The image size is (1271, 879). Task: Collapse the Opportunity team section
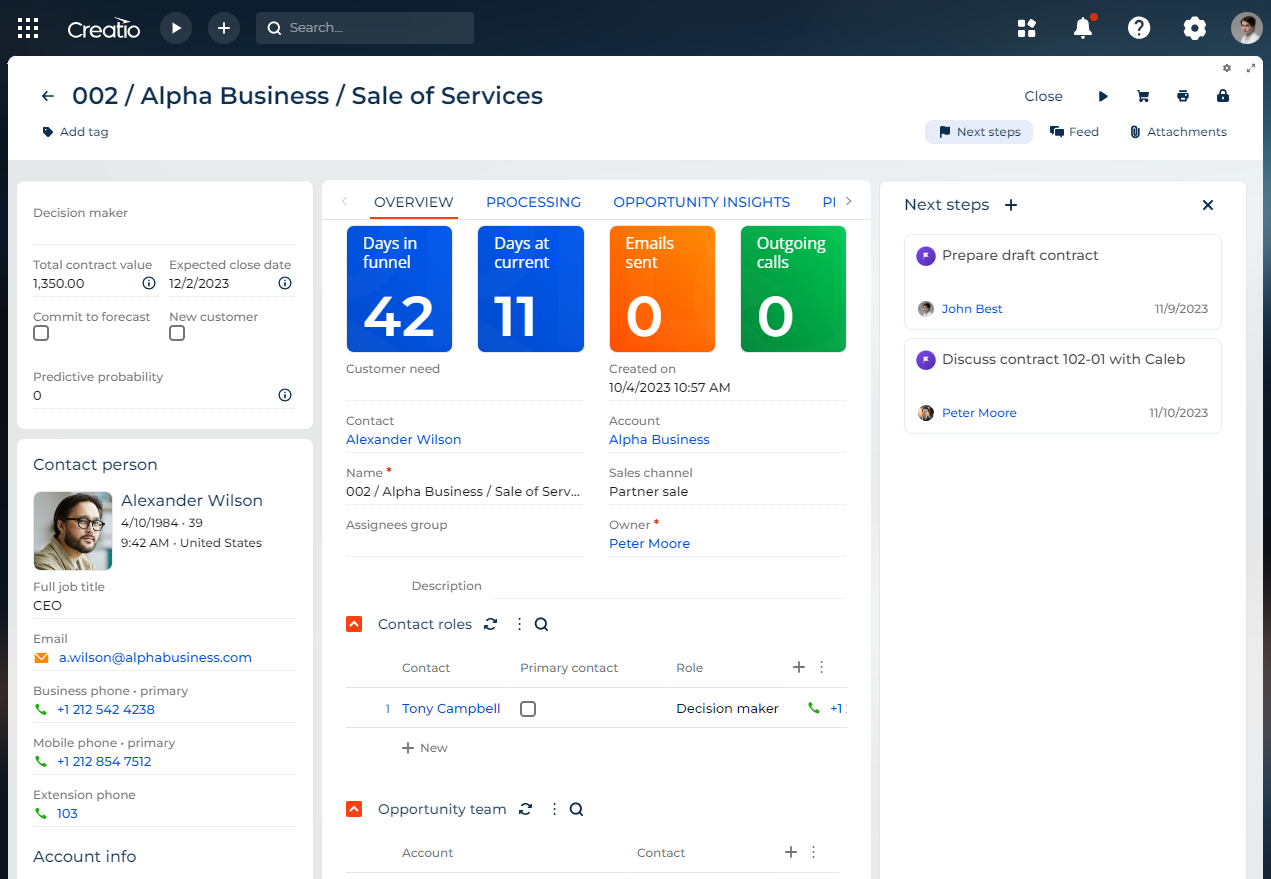353,809
